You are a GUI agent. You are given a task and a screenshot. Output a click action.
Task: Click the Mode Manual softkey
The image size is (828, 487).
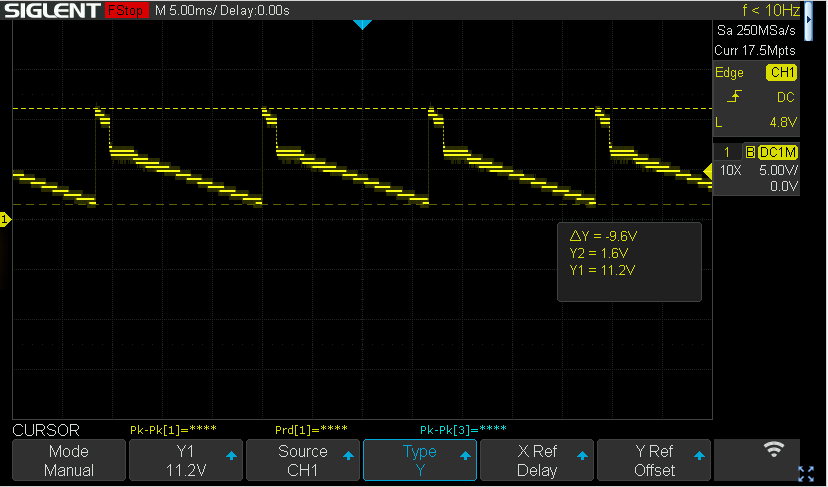pos(69,460)
